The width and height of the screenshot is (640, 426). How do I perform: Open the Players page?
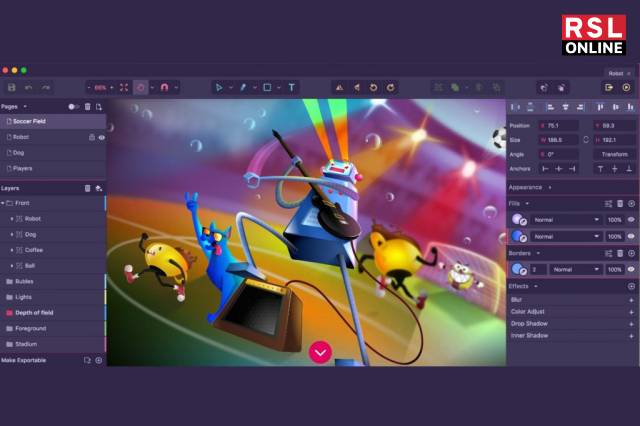click(53, 169)
